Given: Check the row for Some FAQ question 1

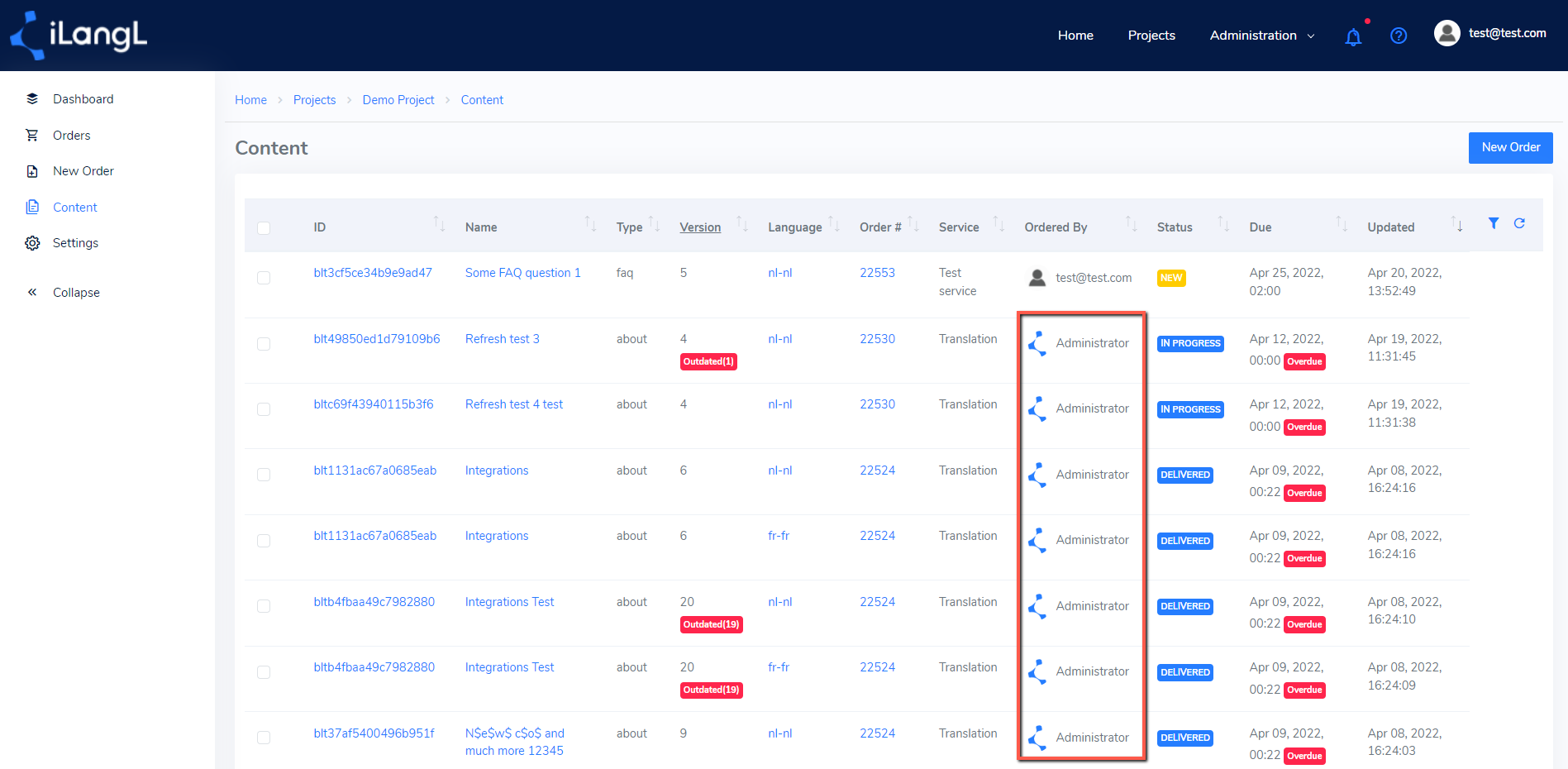Looking at the screenshot, I should coord(264,278).
